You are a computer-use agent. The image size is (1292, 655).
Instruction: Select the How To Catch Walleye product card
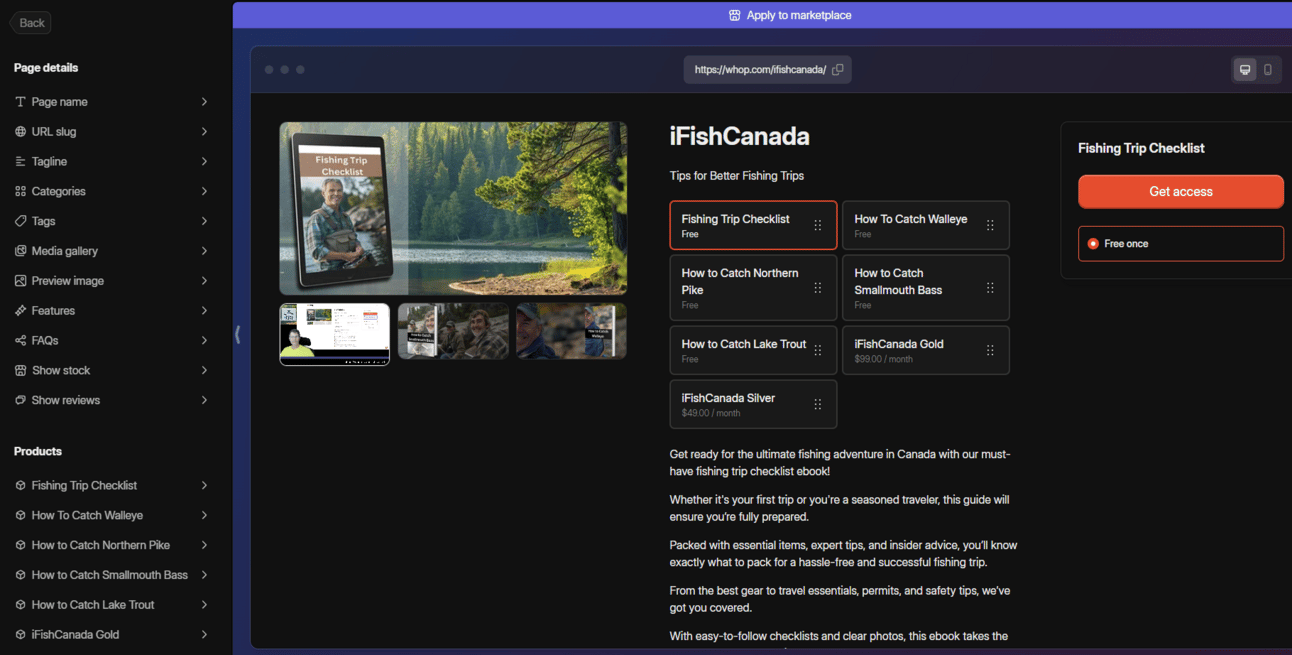pos(926,226)
